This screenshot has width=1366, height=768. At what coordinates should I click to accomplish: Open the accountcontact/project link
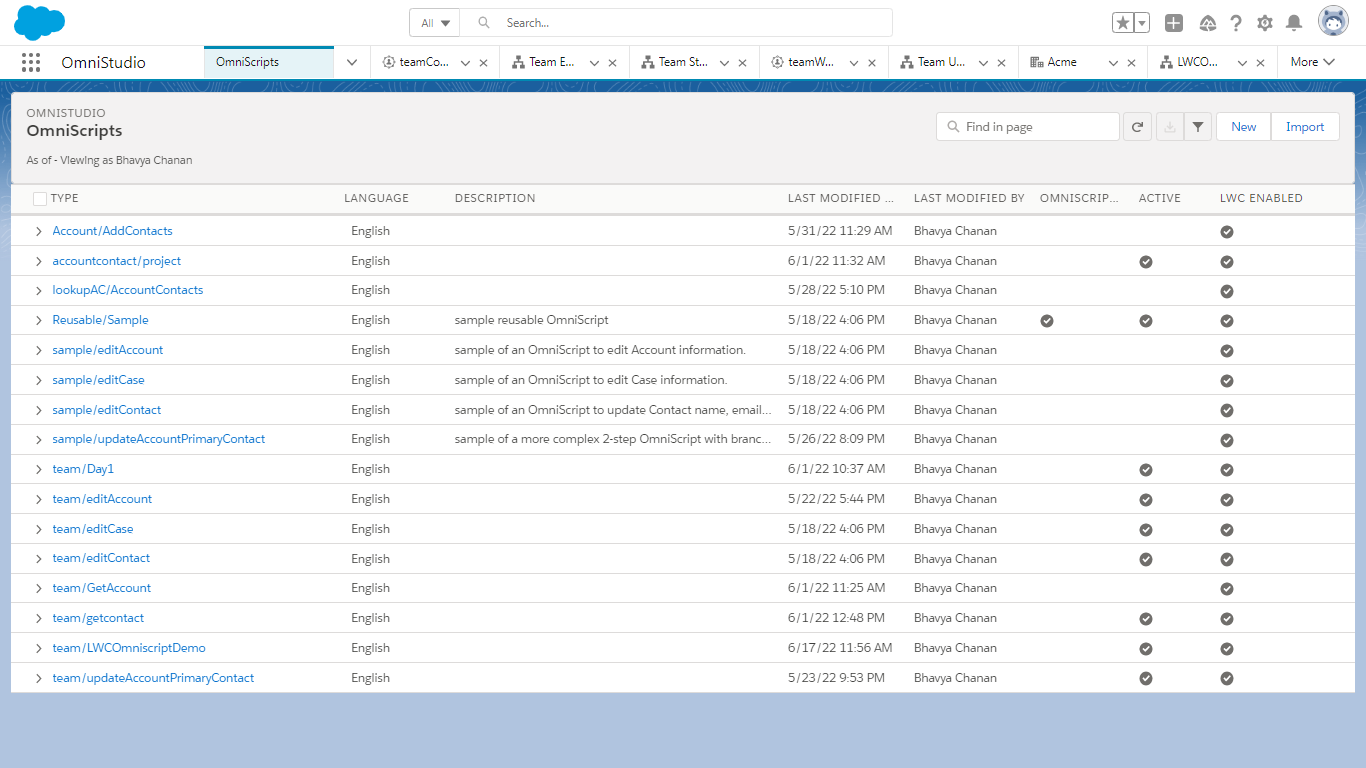(x=117, y=261)
